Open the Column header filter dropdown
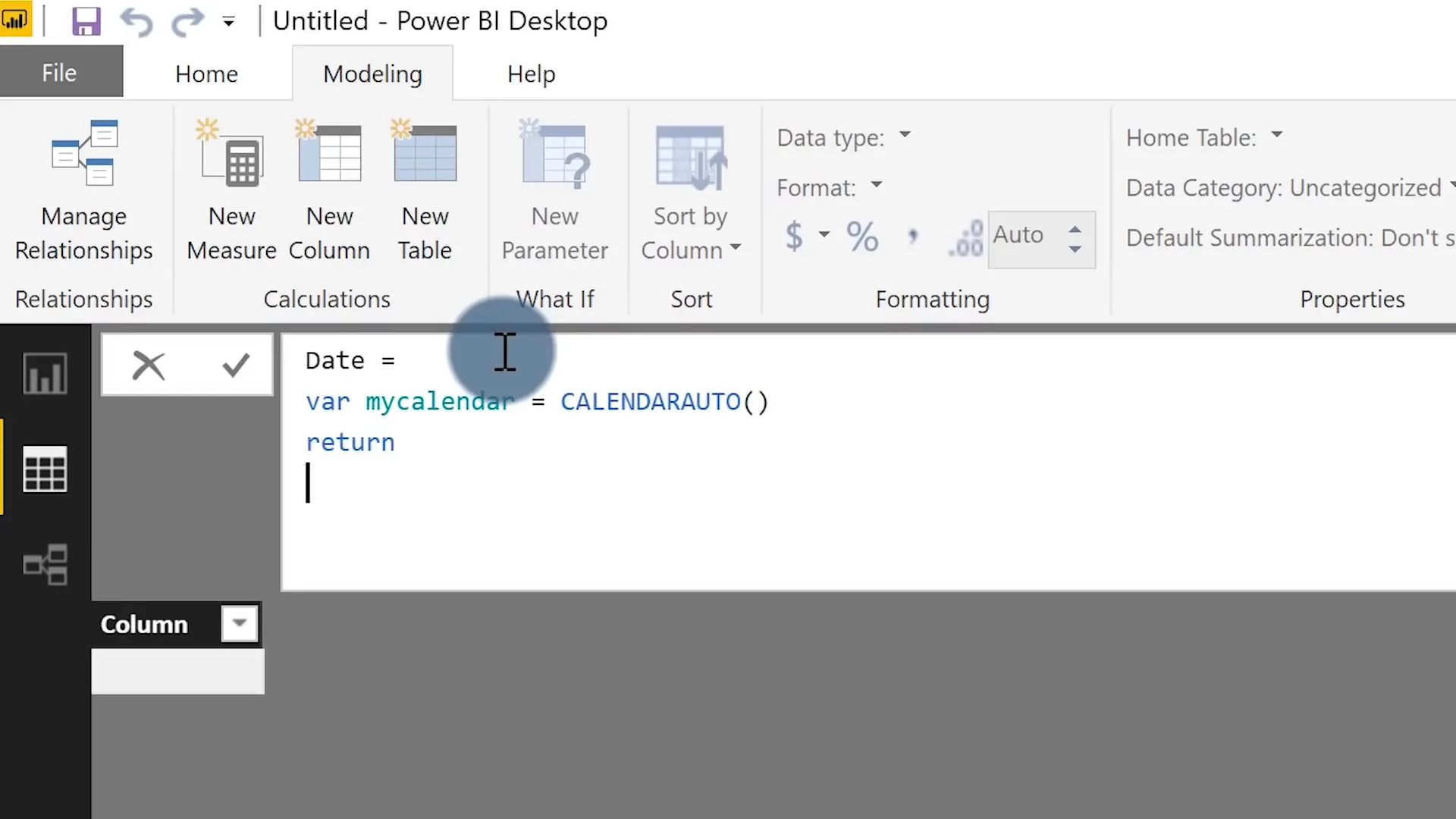This screenshot has width=1456, height=819. [x=240, y=623]
